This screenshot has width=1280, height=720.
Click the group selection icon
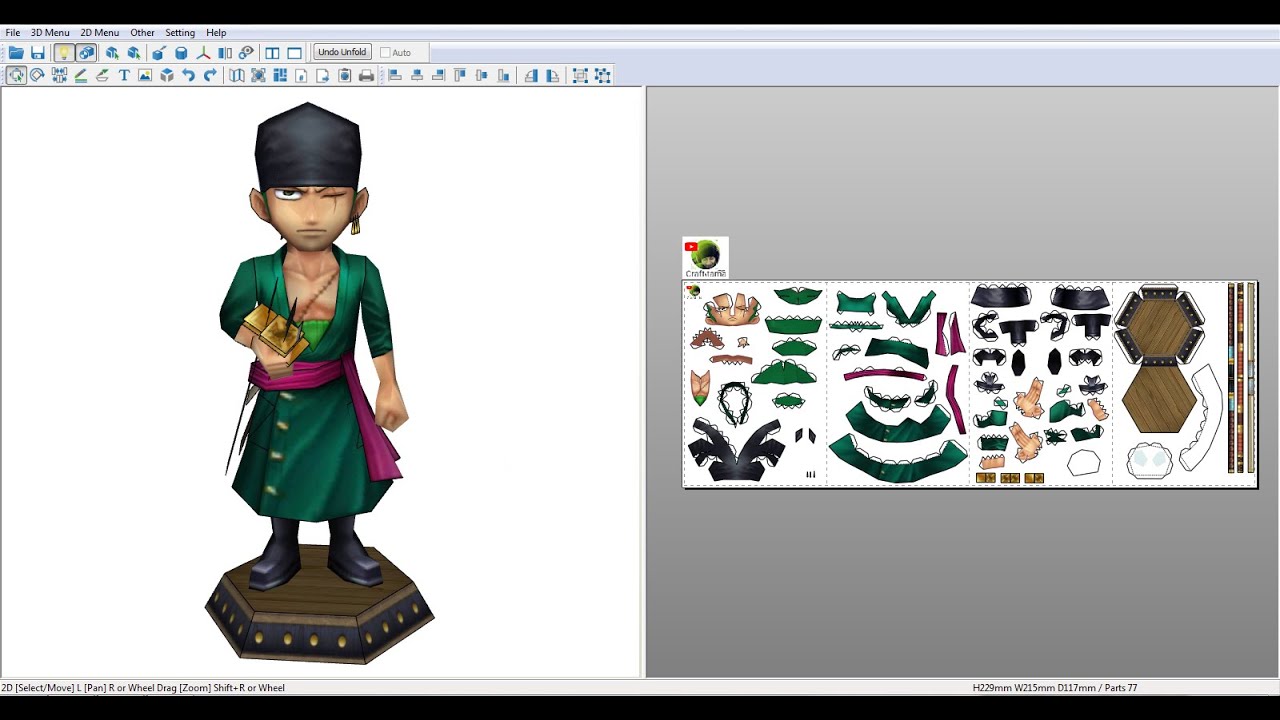(580, 76)
